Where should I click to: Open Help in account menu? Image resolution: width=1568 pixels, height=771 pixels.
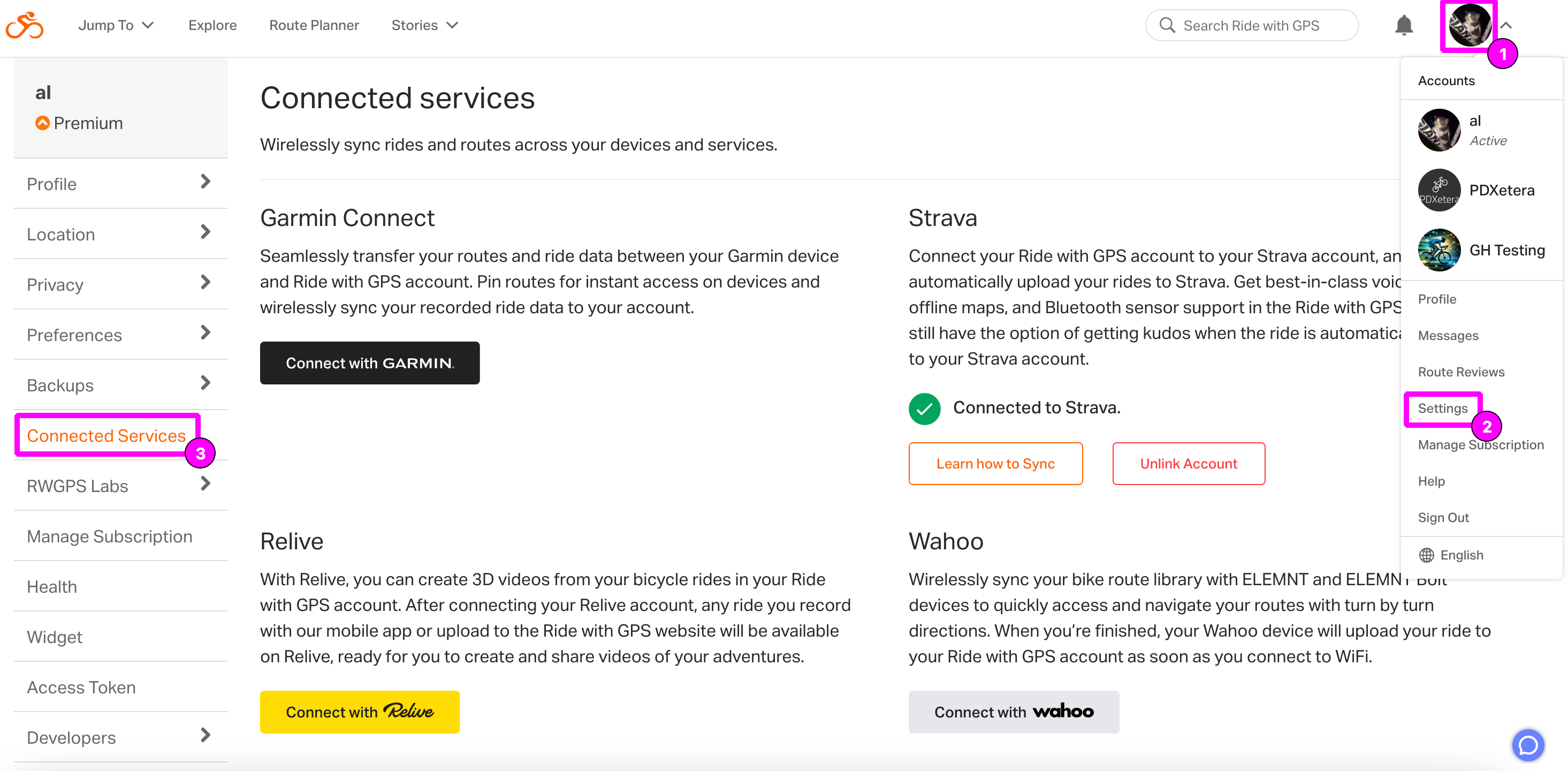(x=1431, y=481)
